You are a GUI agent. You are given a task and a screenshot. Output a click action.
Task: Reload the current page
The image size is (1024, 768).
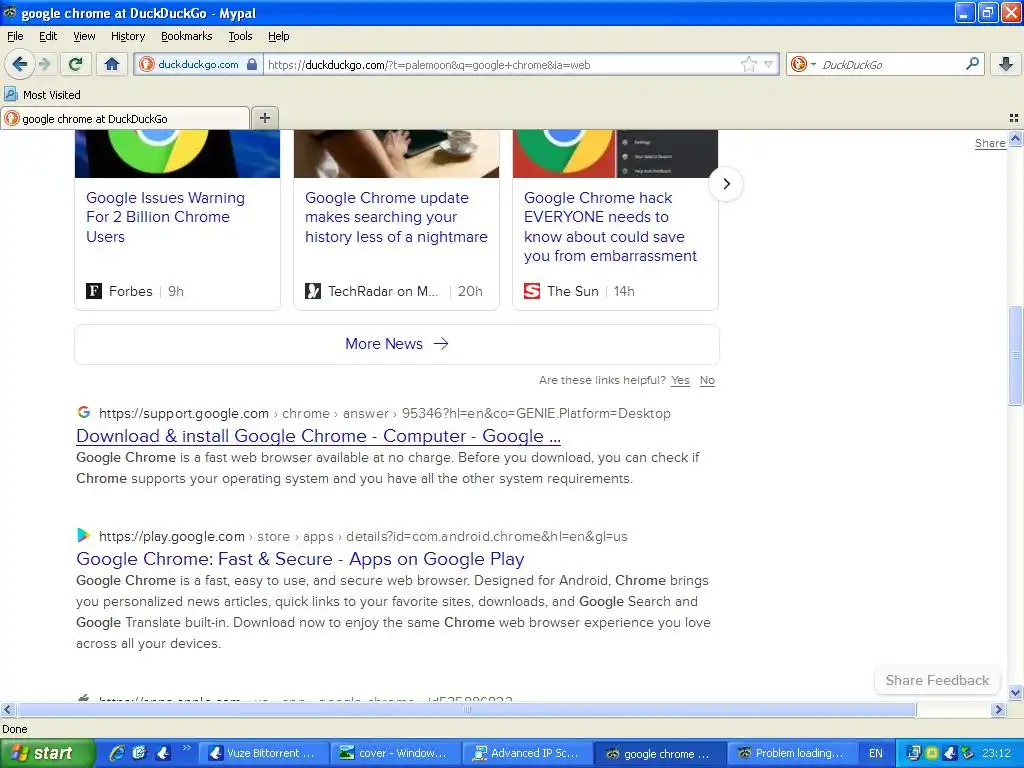tap(76, 64)
